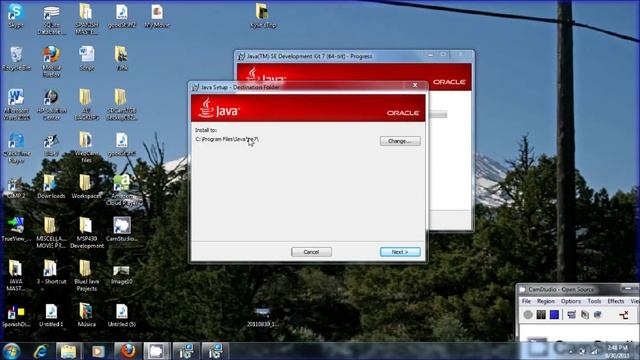
Task: Click the Change... destination folder button
Action: tap(400, 141)
